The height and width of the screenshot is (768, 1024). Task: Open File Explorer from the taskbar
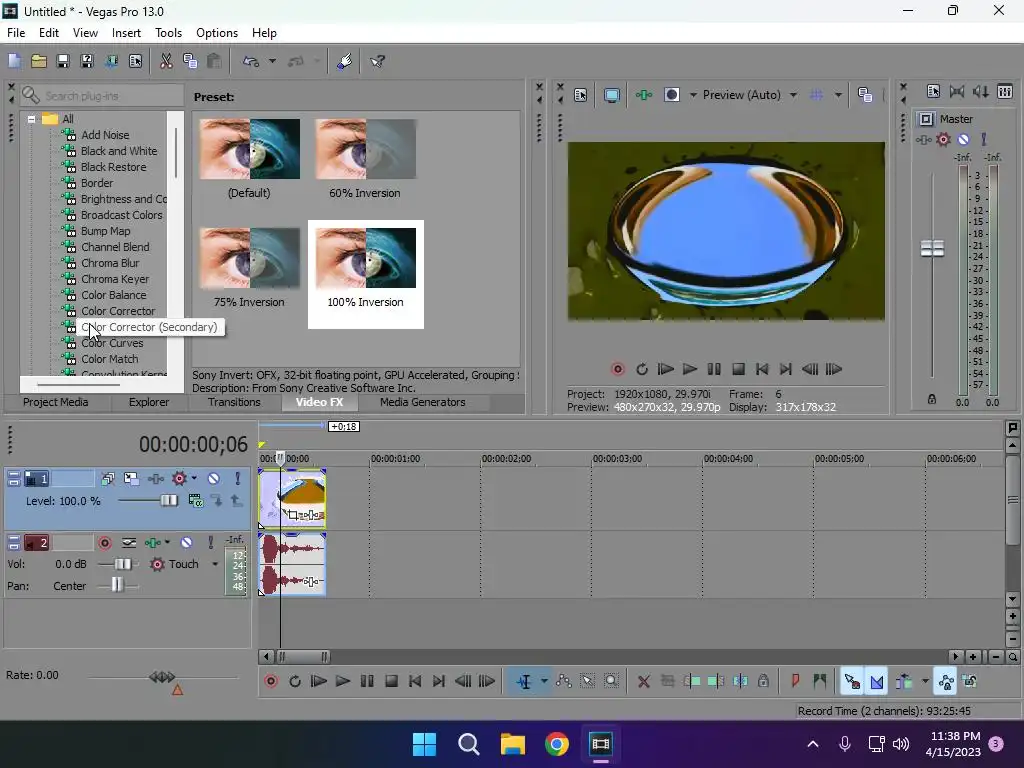513,744
